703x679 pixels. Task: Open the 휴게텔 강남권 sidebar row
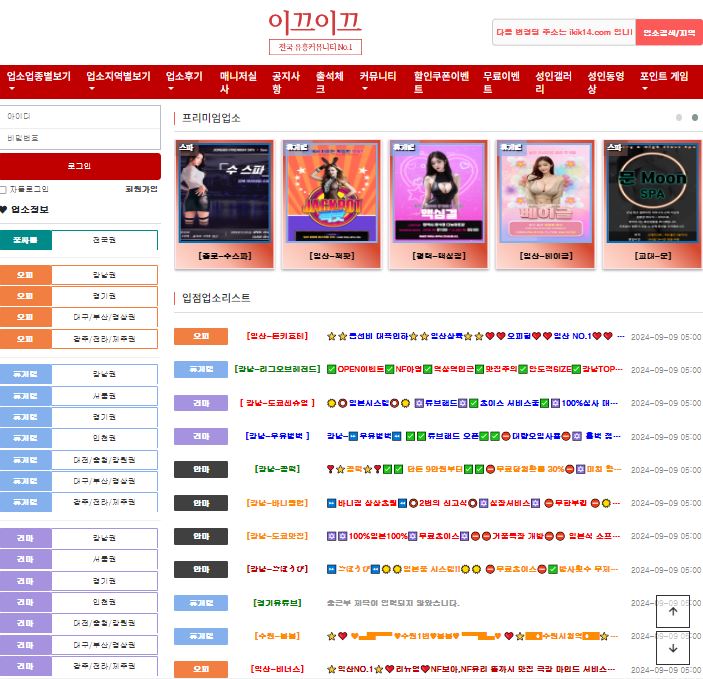[79, 374]
